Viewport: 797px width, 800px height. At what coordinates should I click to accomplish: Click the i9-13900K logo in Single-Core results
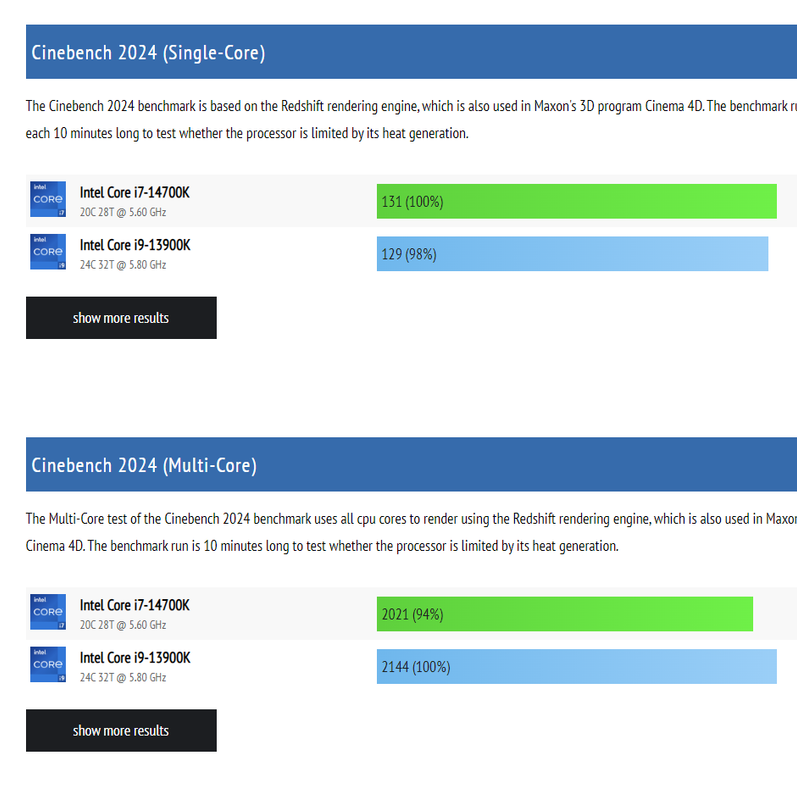(x=48, y=252)
